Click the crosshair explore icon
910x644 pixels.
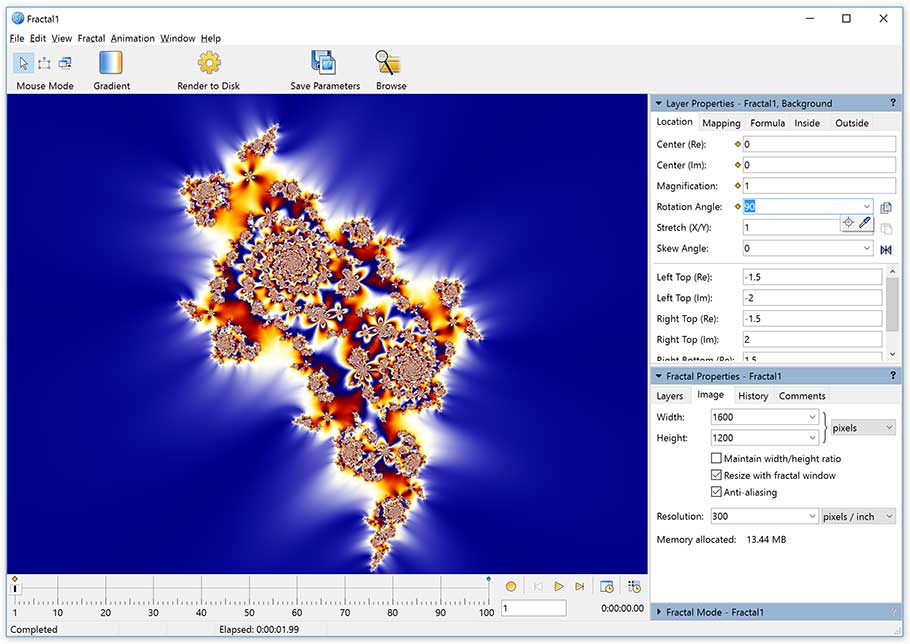point(848,222)
